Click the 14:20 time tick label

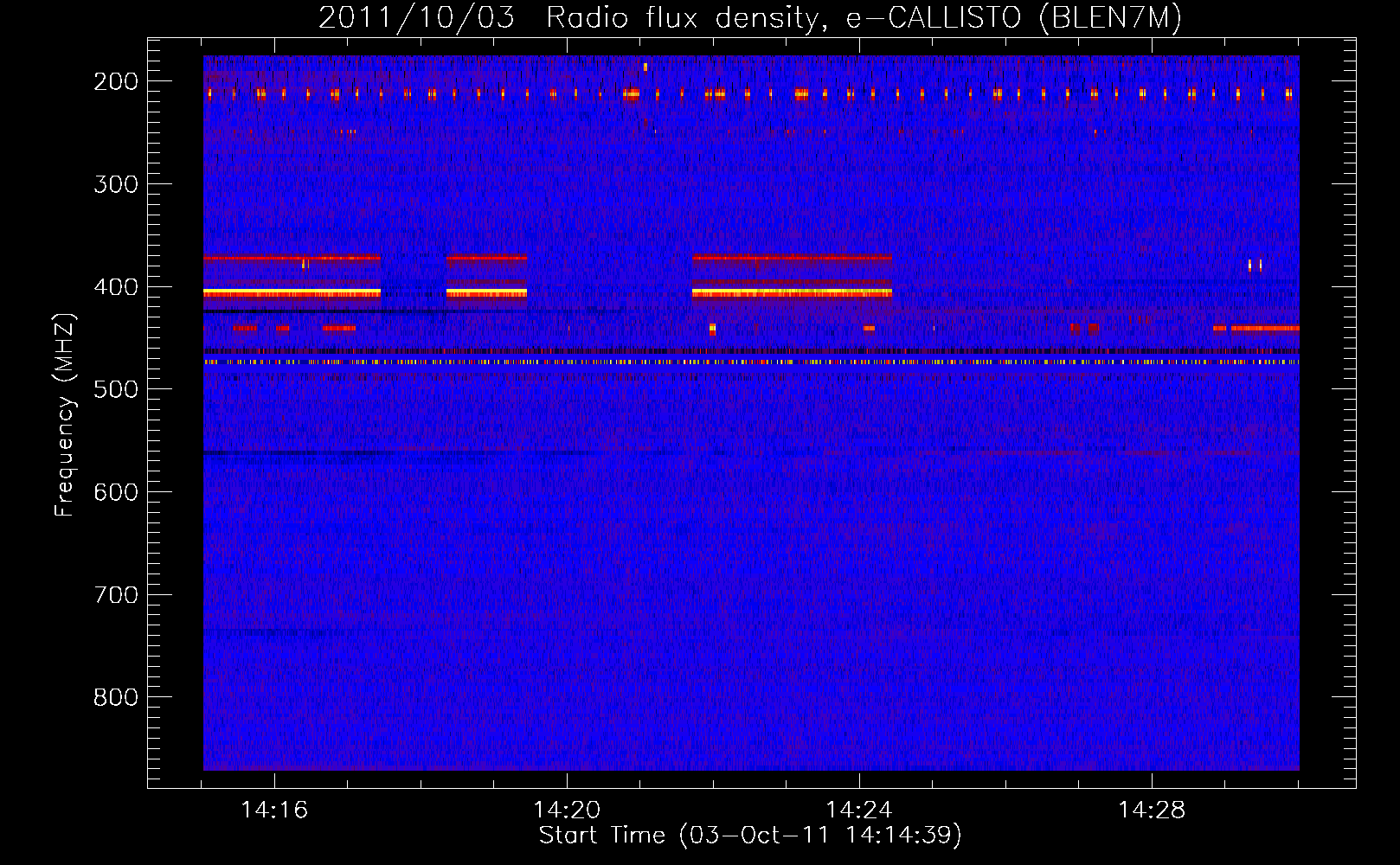(x=567, y=810)
